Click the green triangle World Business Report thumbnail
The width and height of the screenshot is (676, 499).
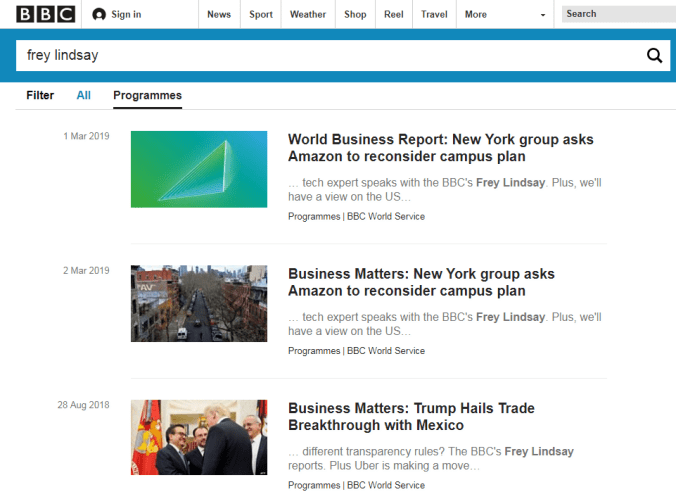tap(199, 169)
